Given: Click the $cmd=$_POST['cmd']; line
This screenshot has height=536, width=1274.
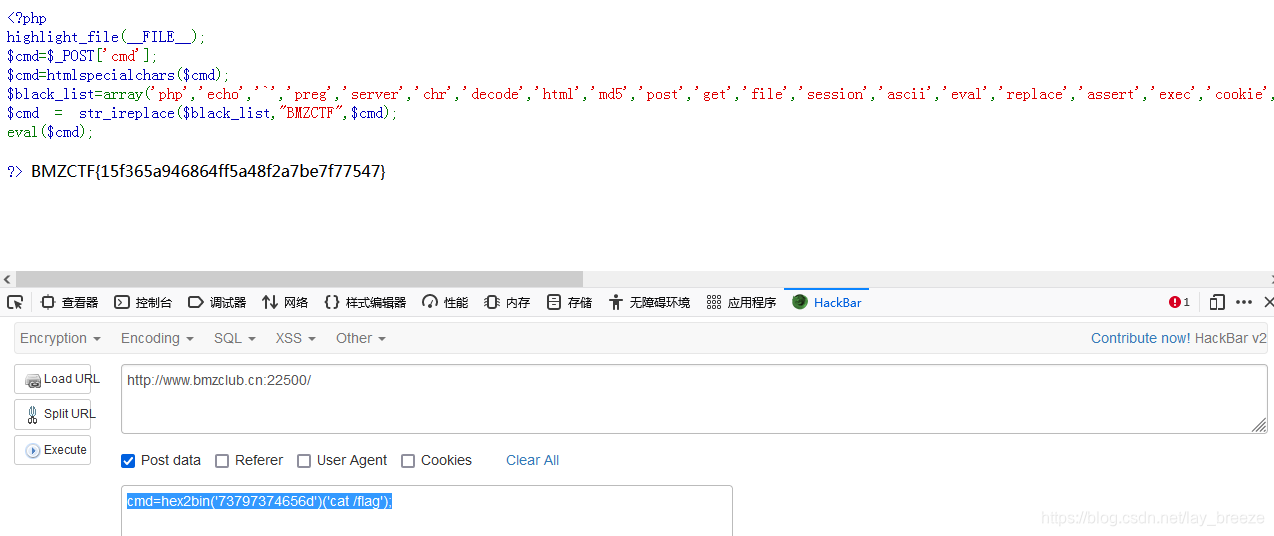Looking at the screenshot, I should (x=82, y=56).
